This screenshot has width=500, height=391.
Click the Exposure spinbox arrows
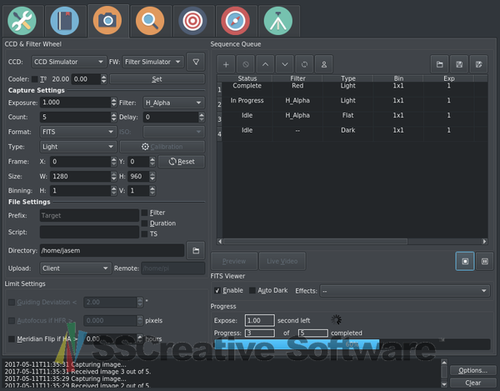tap(114, 103)
